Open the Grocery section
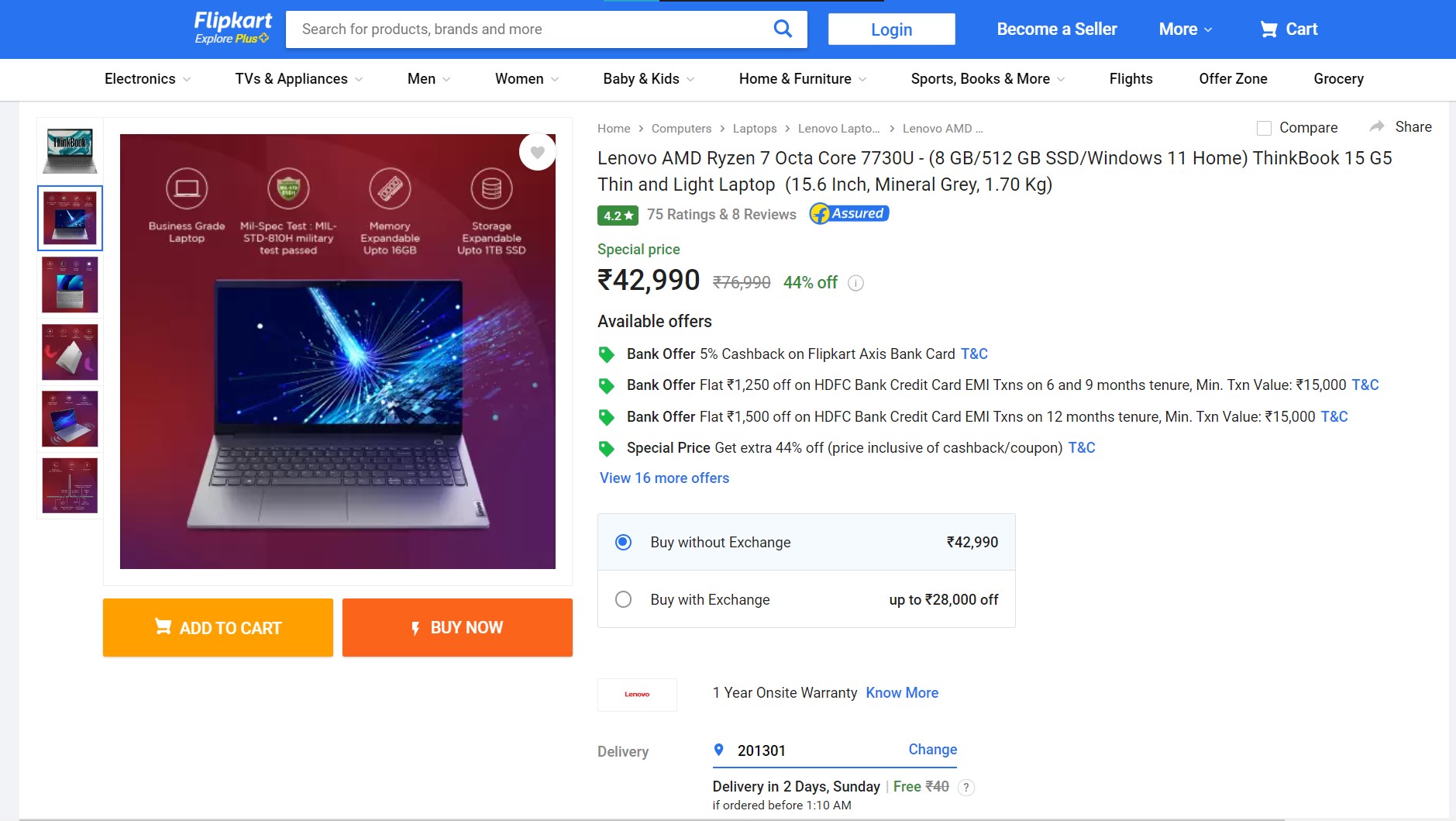Screen dimensions: 1456x821 [1338, 79]
